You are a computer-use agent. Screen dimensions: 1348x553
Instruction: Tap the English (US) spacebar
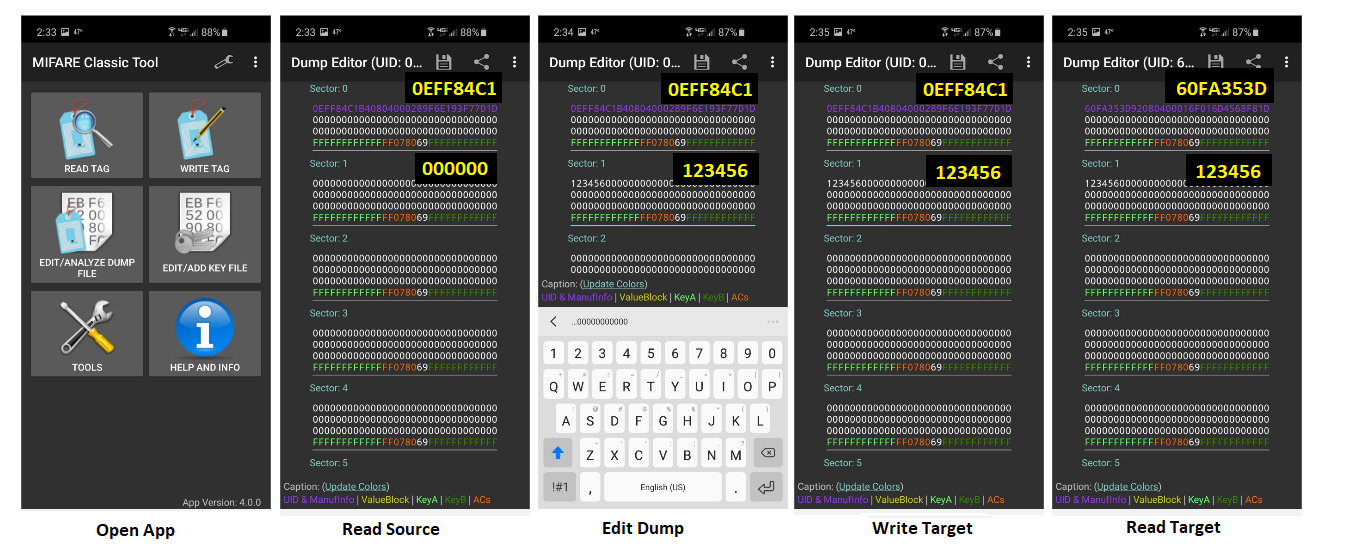pos(662,487)
